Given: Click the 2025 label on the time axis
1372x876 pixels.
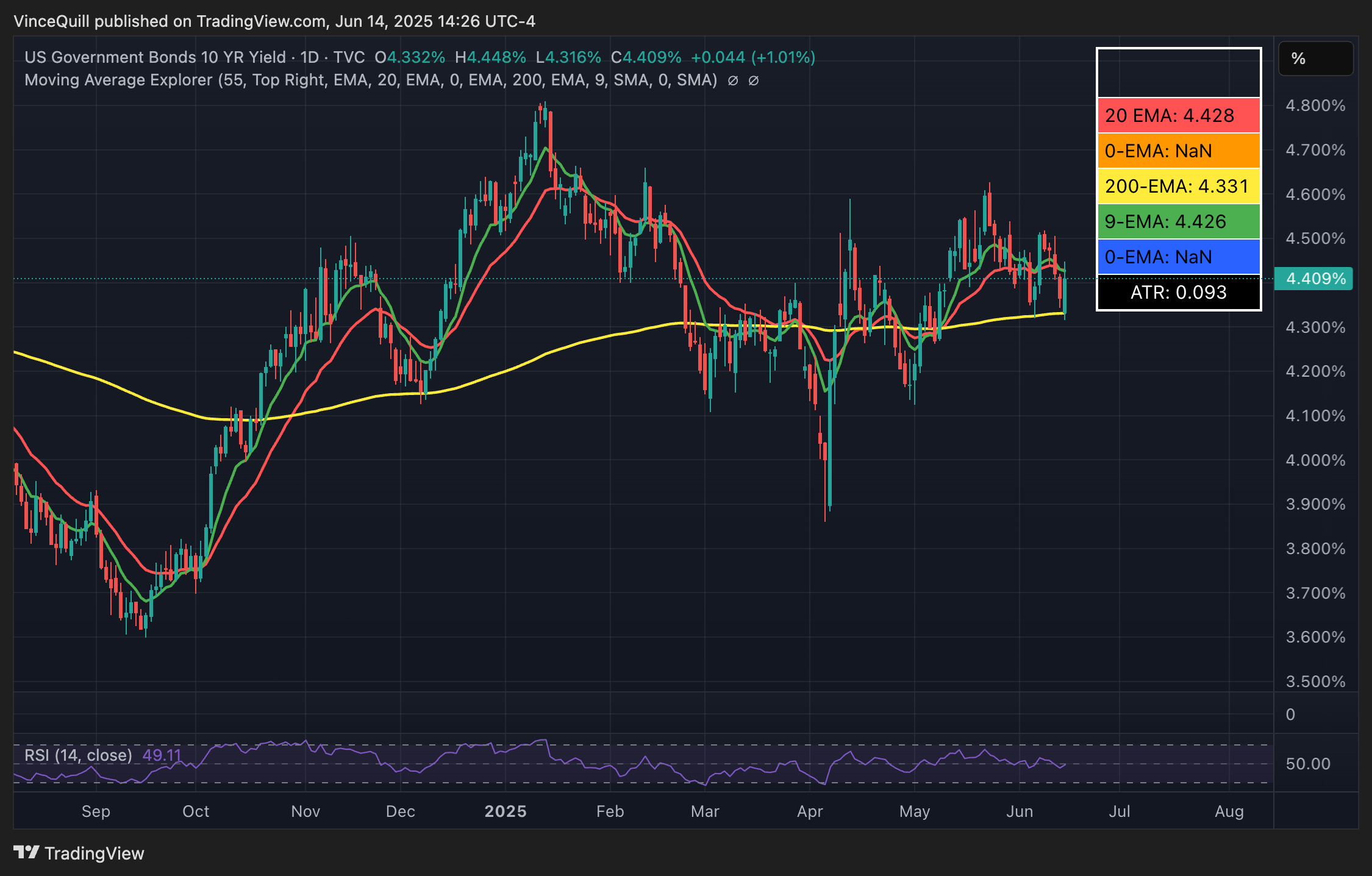Looking at the screenshot, I should click(506, 812).
